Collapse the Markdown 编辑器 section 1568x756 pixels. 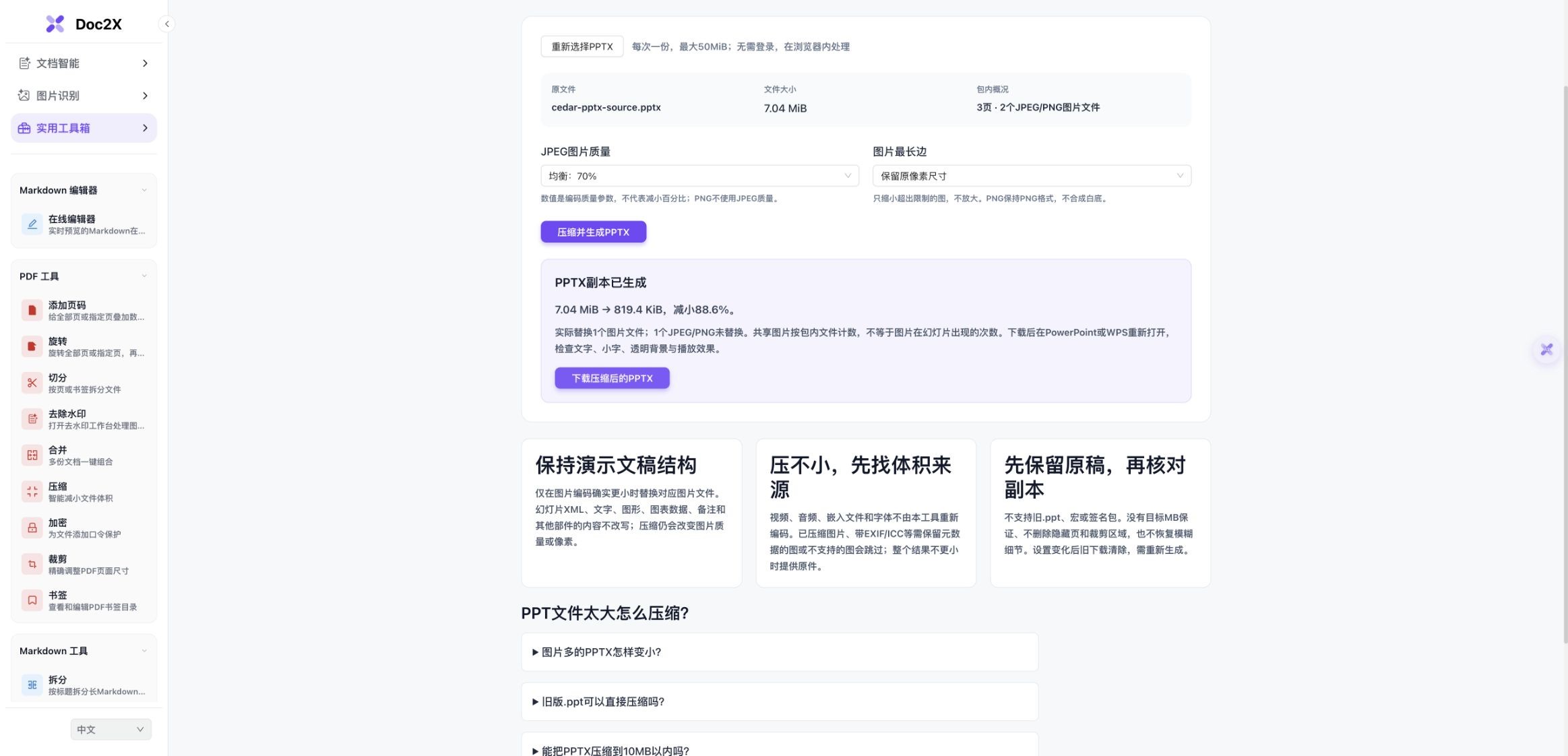(x=144, y=191)
